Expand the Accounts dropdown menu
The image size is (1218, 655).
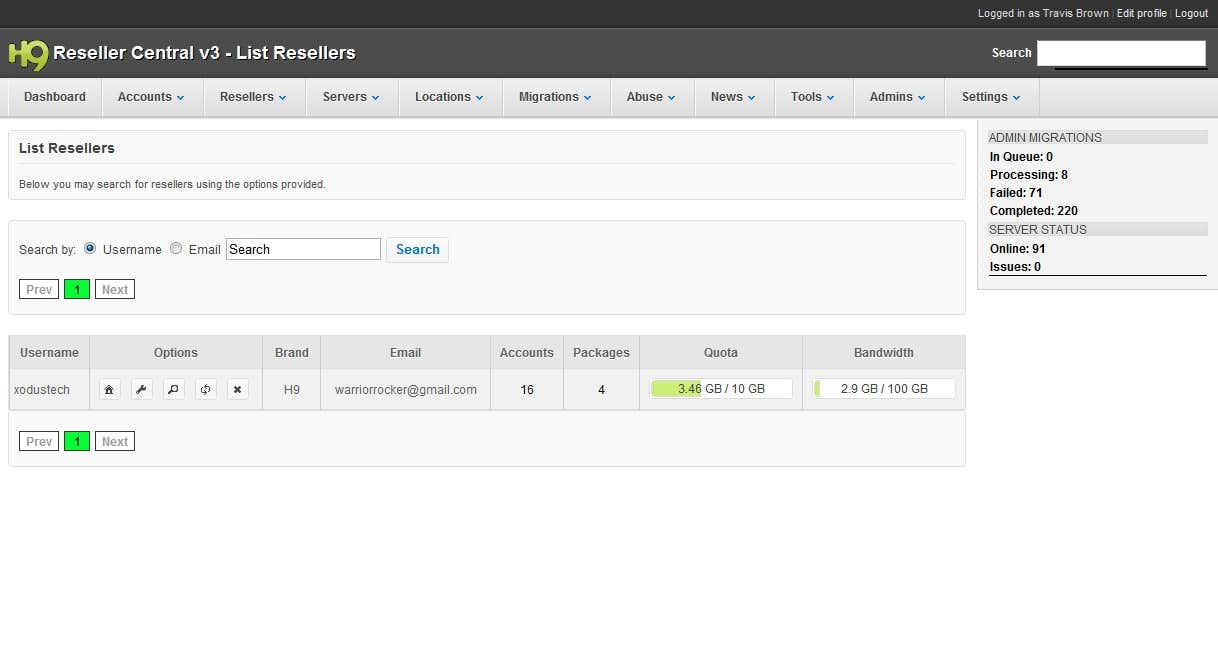point(151,97)
